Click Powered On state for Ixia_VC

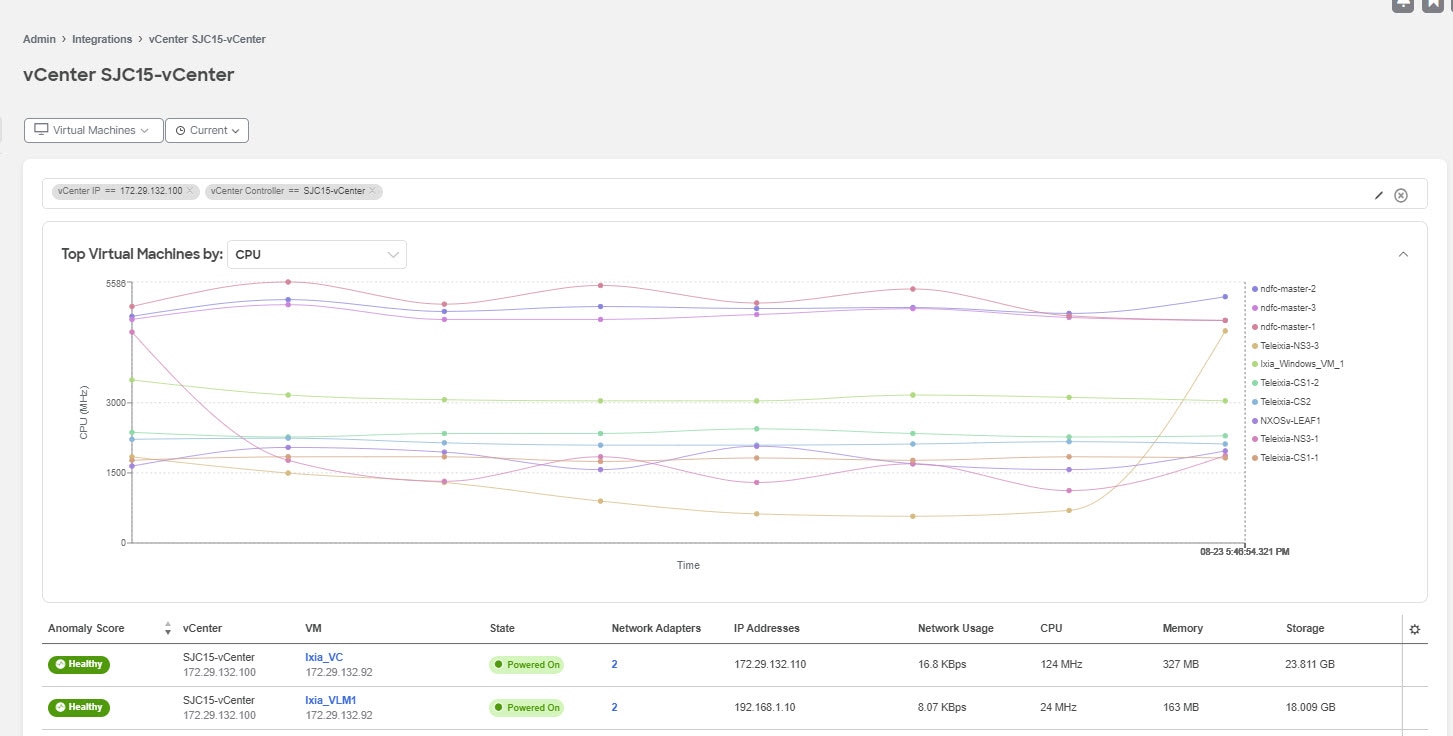tap(526, 665)
